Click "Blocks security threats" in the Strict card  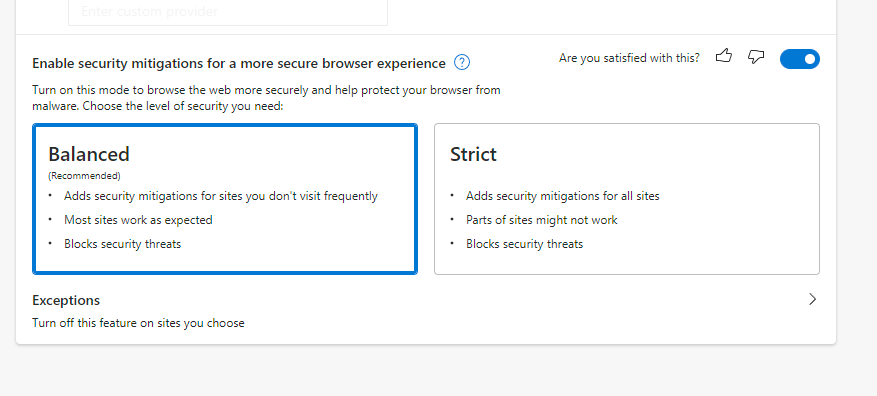point(525,244)
